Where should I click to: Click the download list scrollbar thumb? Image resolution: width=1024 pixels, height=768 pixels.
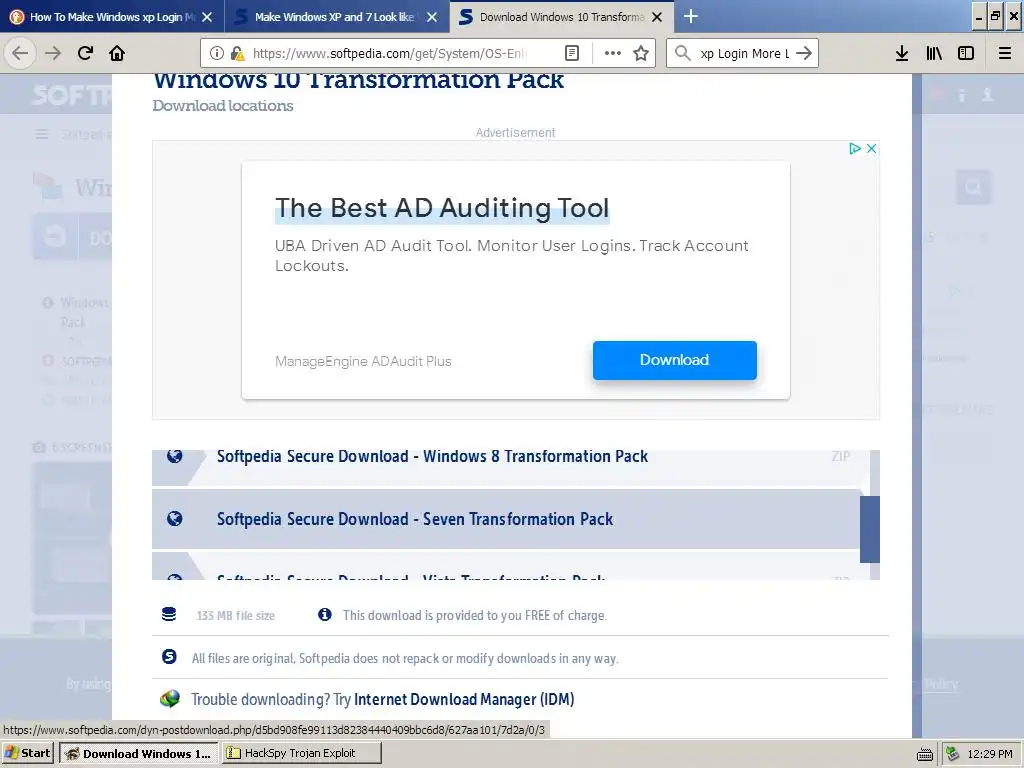pos(869,529)
